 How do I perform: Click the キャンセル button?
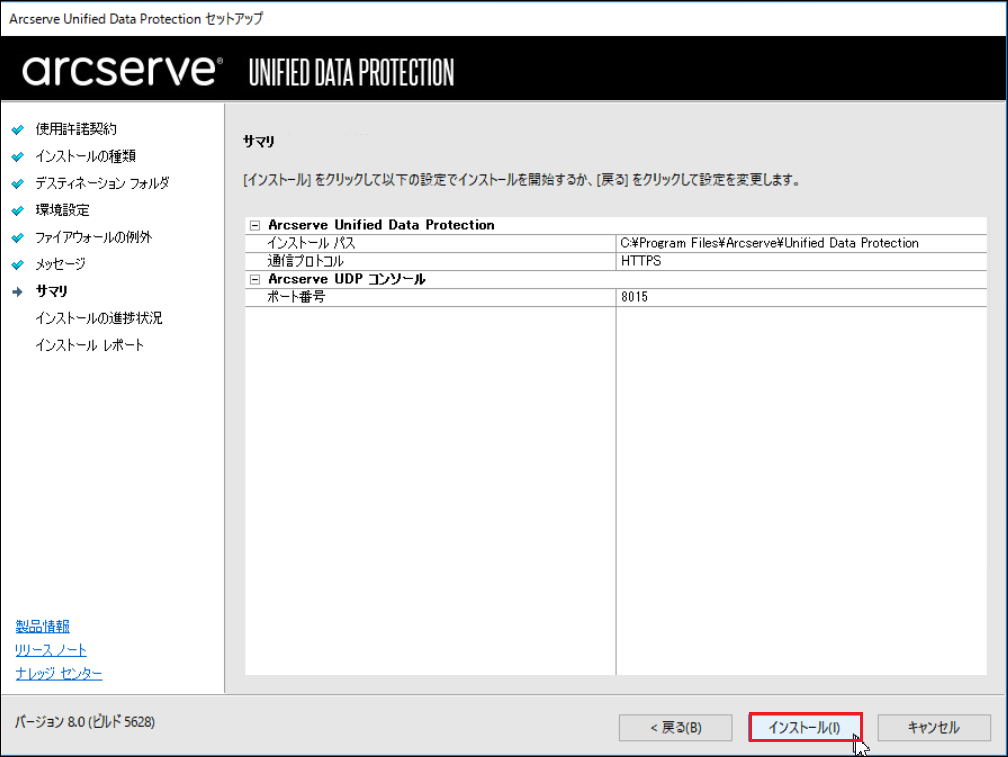tap(933, 727)
